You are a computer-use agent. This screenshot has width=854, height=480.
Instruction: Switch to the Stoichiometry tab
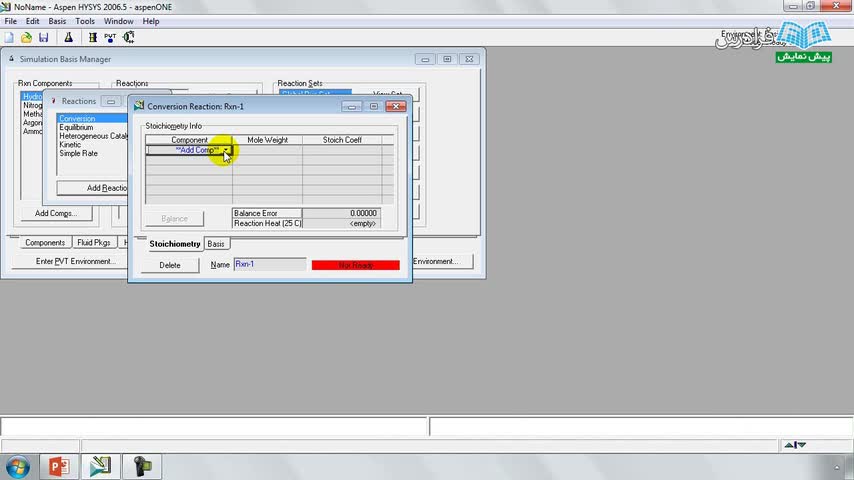tap(175, 244)
